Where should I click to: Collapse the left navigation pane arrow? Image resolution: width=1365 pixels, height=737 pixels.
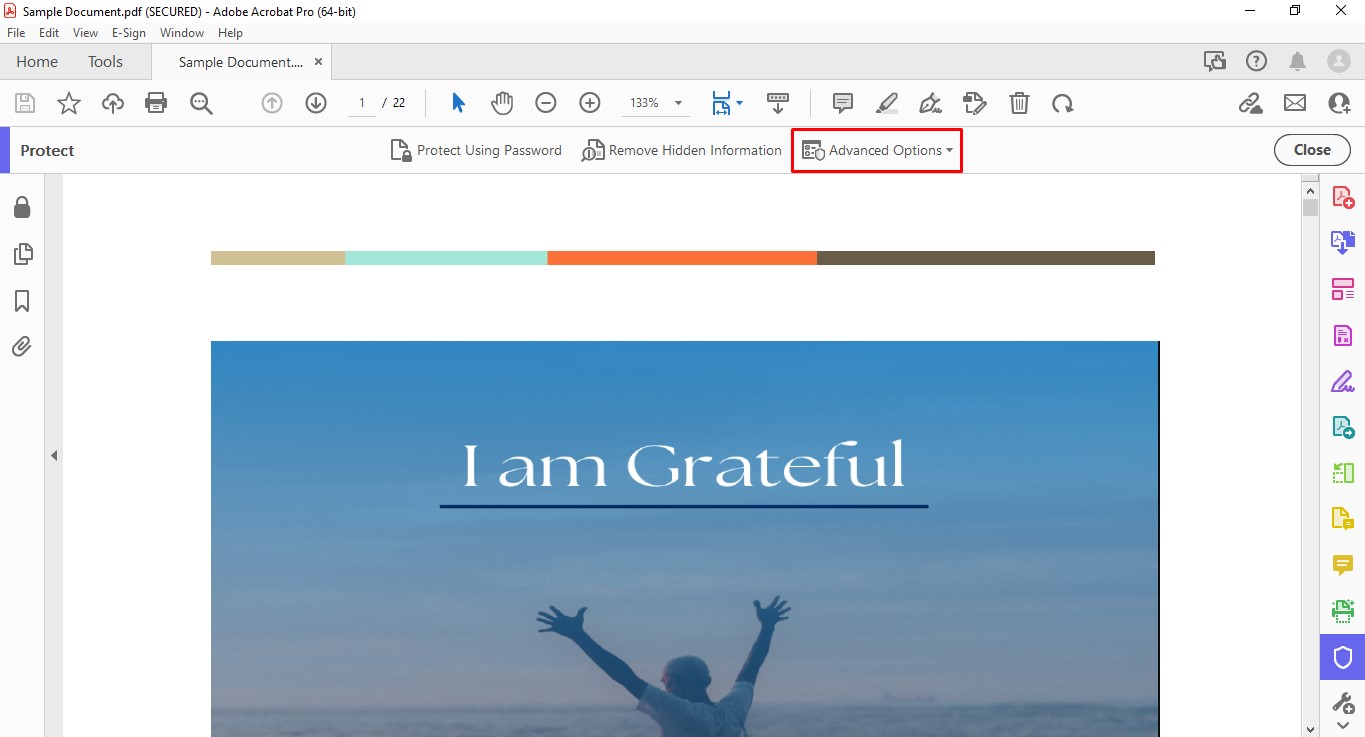tap(54, 455)
